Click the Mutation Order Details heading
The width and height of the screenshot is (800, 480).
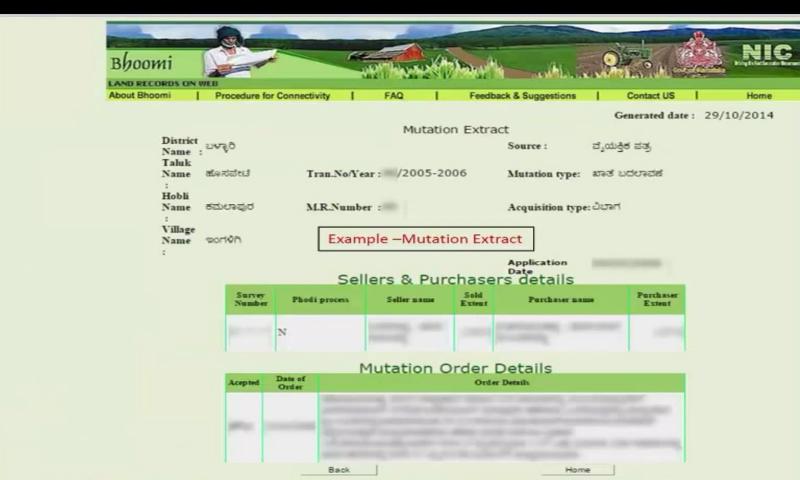pyautogui.click(x=456, y=368)
